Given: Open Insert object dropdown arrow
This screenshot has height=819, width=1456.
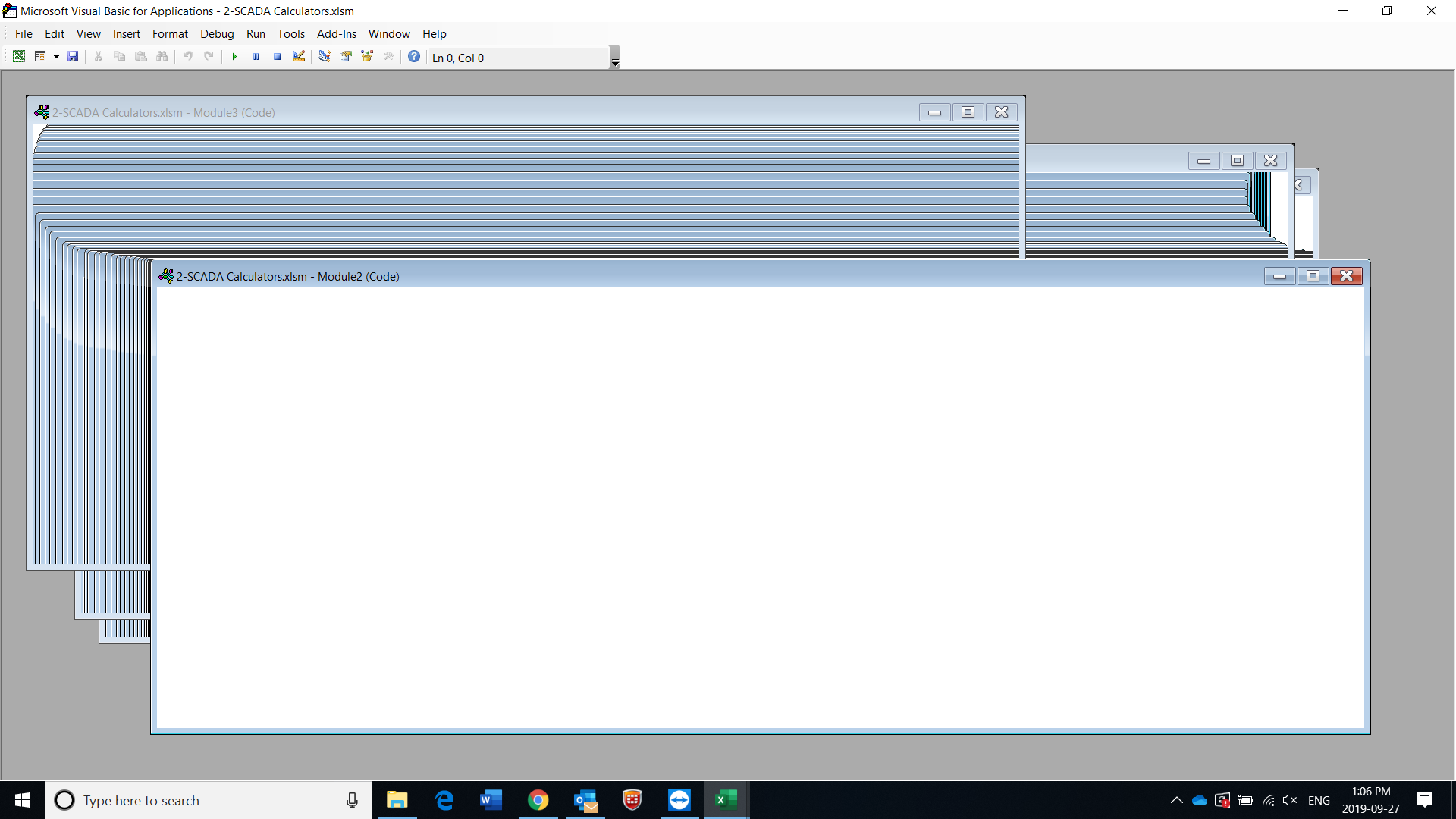Looking at the screenshot, I should 56,57.
